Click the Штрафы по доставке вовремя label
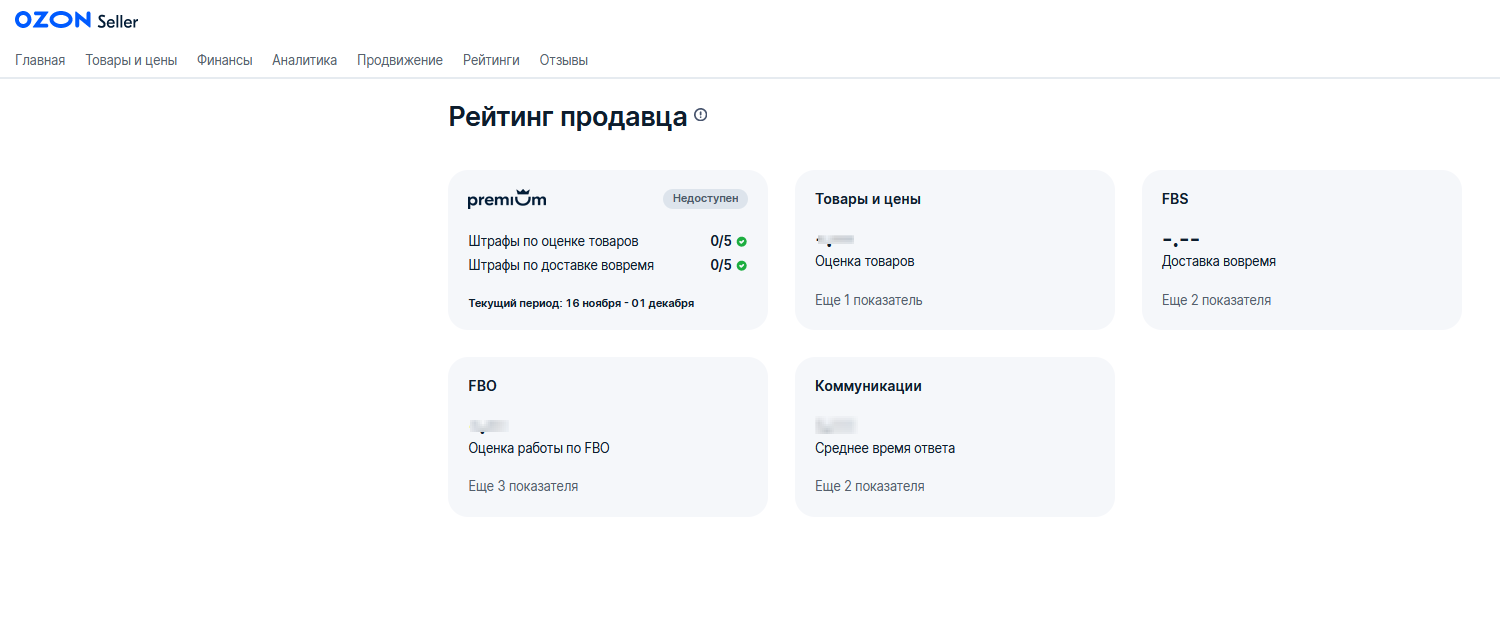 (x=561, y=265)
